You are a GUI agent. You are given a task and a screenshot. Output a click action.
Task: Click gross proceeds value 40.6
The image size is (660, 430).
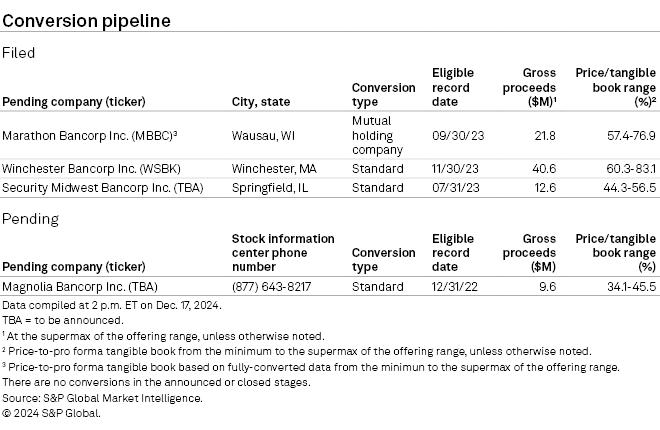545,169
